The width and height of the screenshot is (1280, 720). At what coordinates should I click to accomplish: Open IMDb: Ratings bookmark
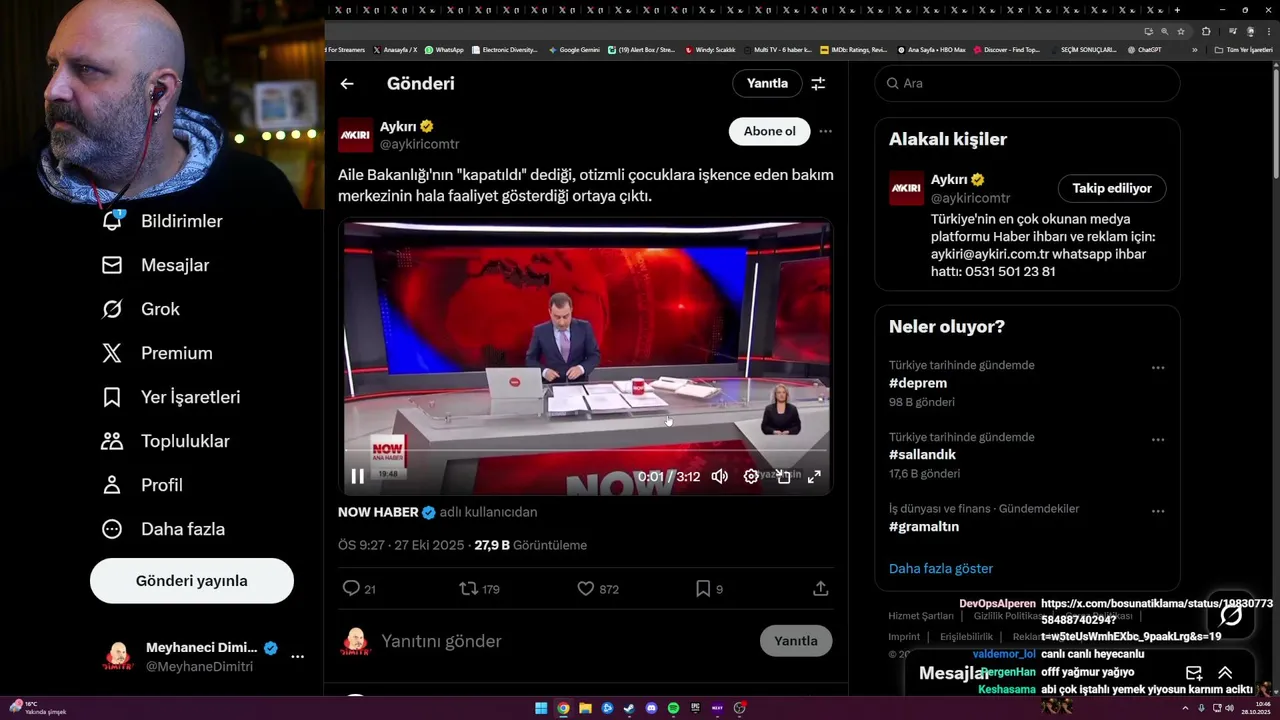pyautogui.click(x=853, y=49)
